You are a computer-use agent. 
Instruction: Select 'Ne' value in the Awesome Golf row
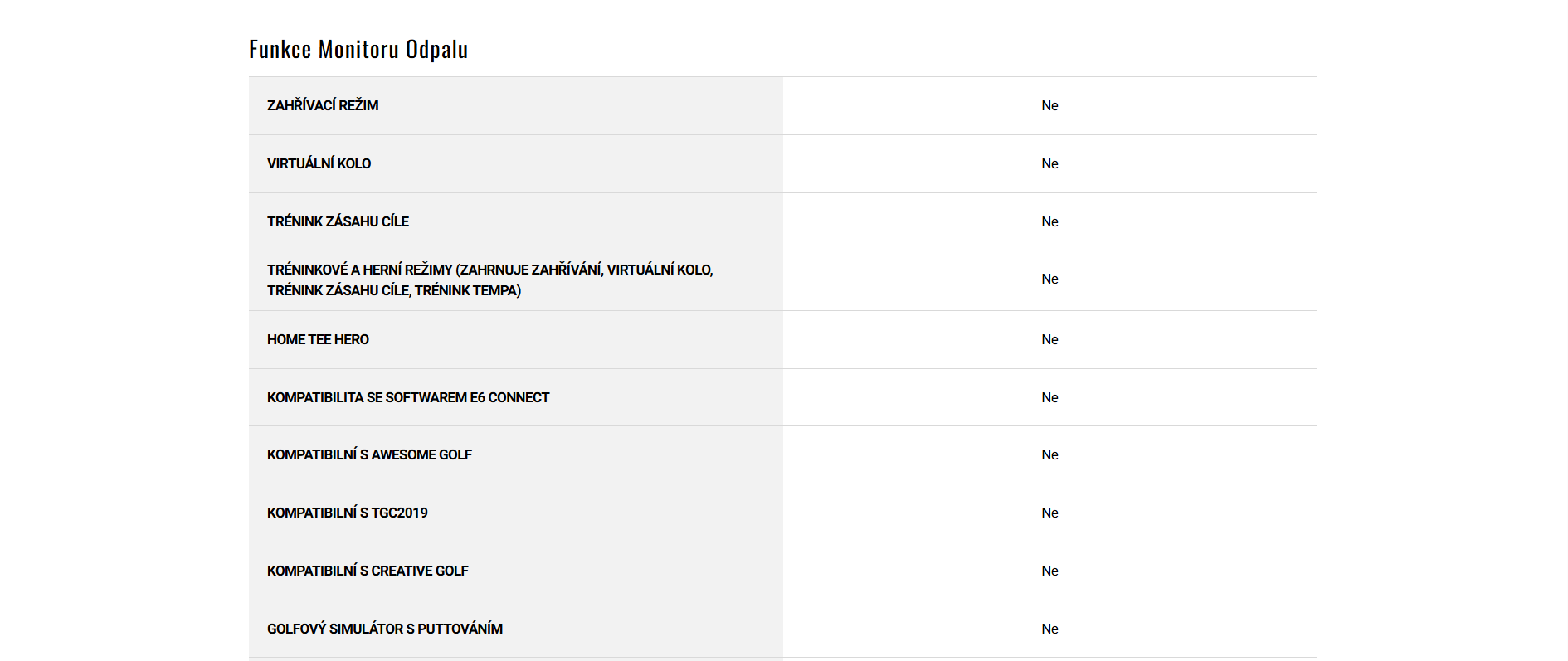1049,455
